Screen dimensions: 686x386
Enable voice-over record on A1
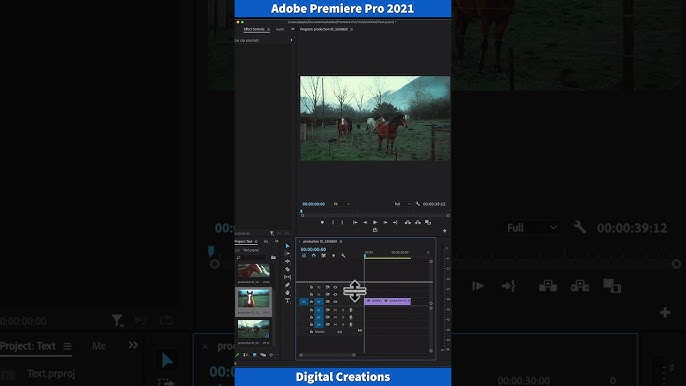click(350, 310)
